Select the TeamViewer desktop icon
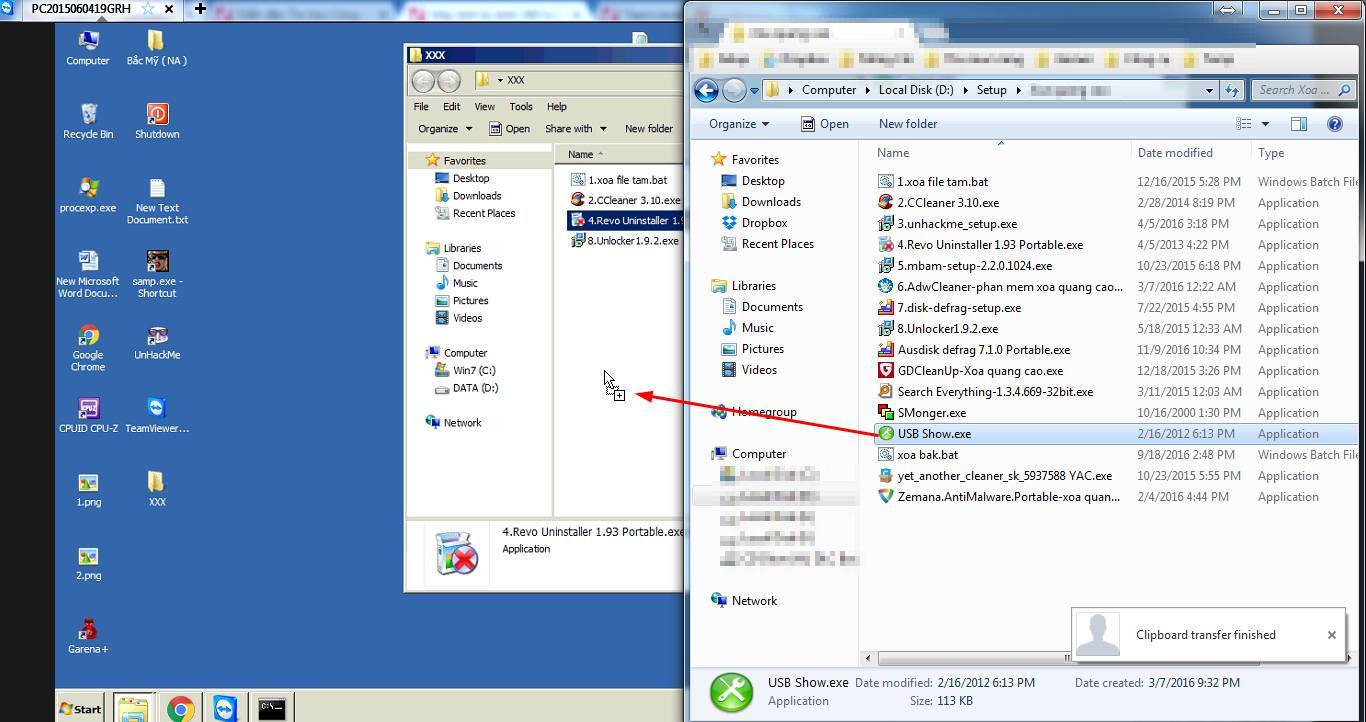This screenshot has width=1366, height=722. [157, 414]
